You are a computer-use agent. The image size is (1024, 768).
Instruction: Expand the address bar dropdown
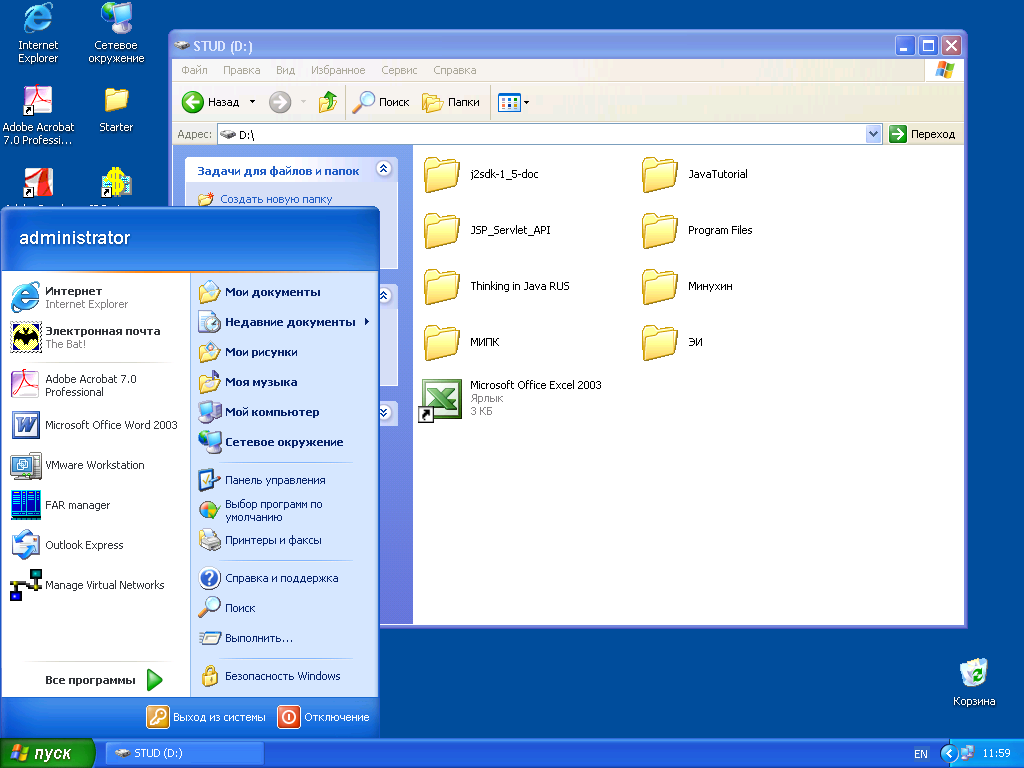coord(873,134)
